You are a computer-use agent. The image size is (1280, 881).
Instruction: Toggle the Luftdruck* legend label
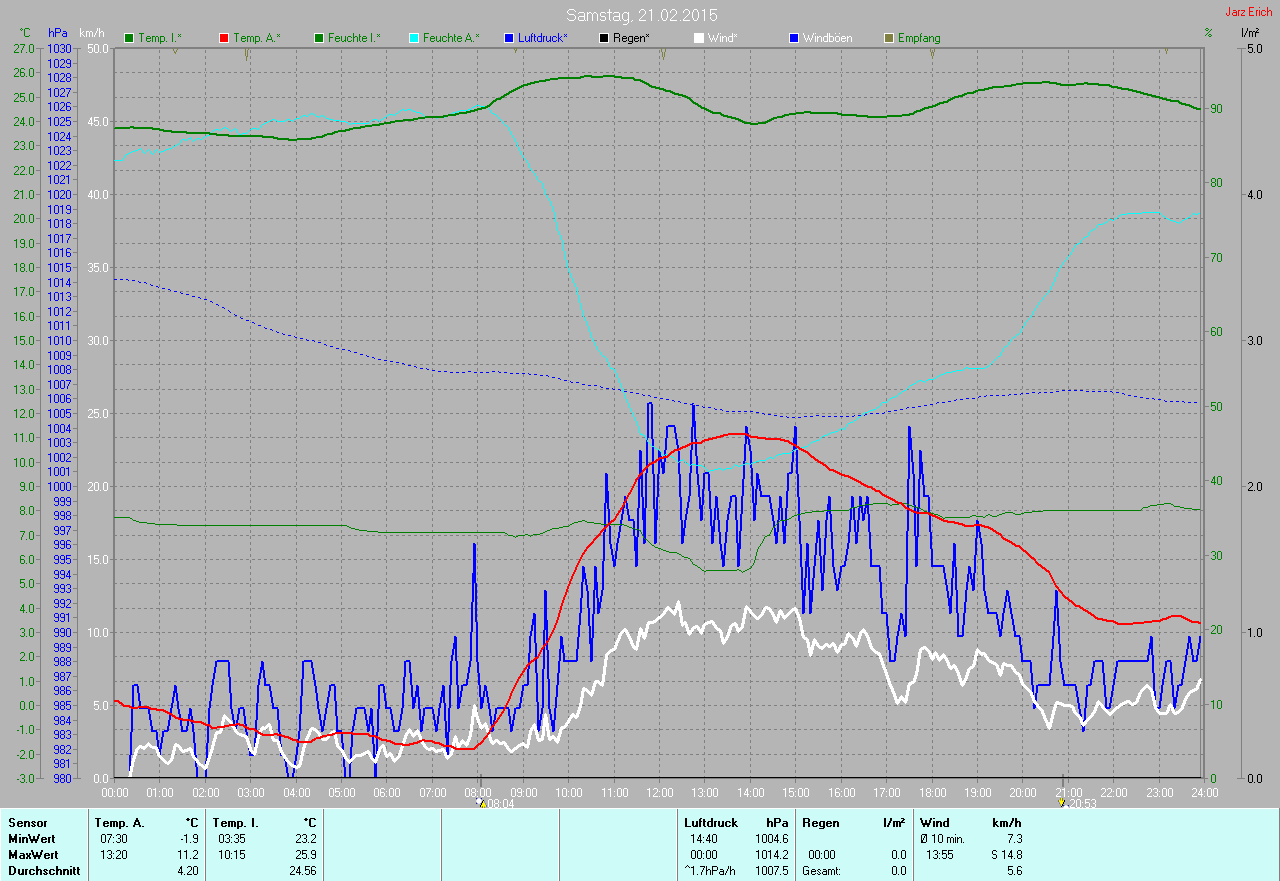(x=542, y=38)
